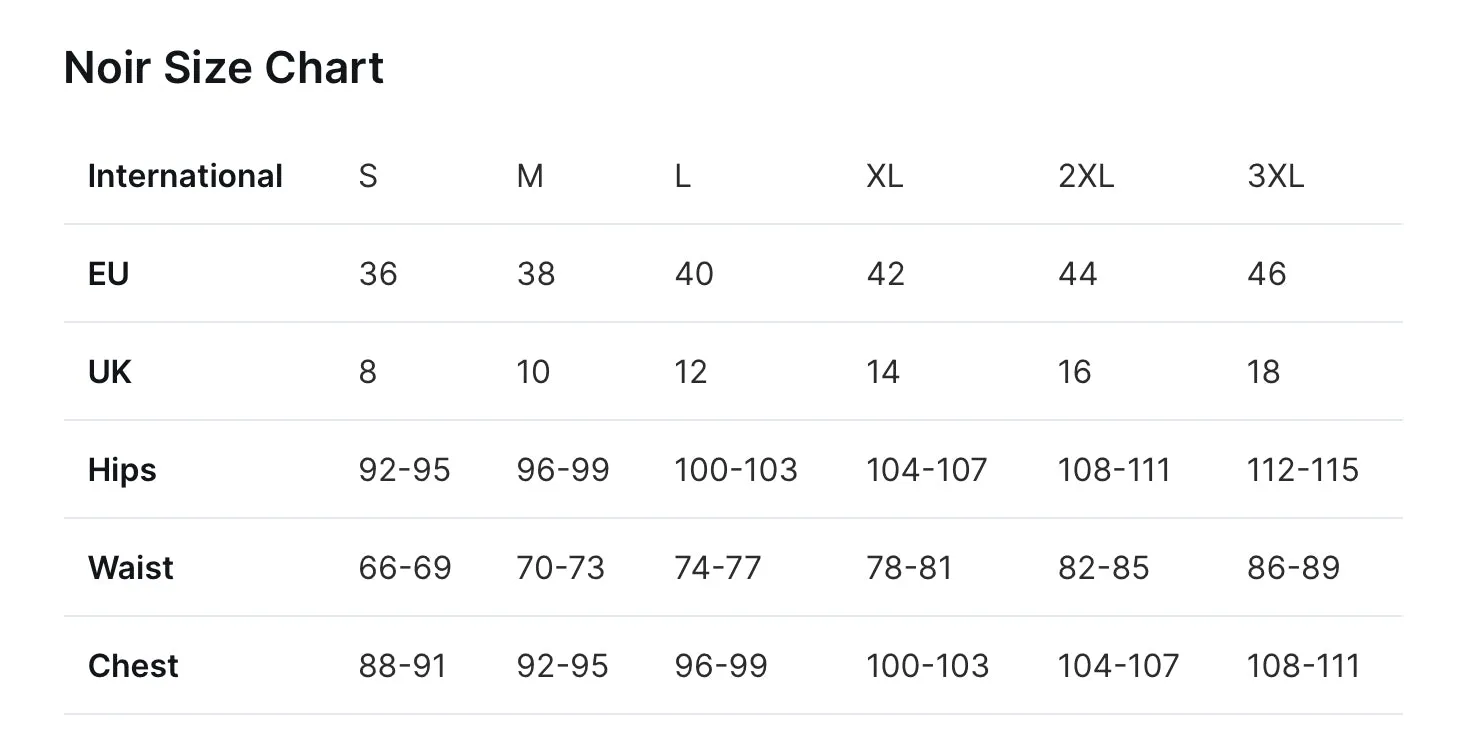
Task: Click the 3XL size column header
Action: [1275, 176]
